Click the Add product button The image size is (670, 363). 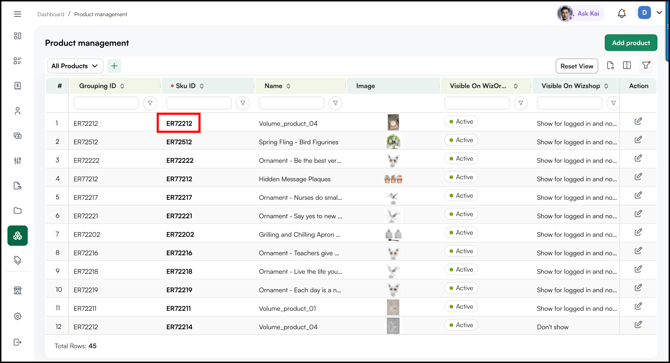[631, 43]
